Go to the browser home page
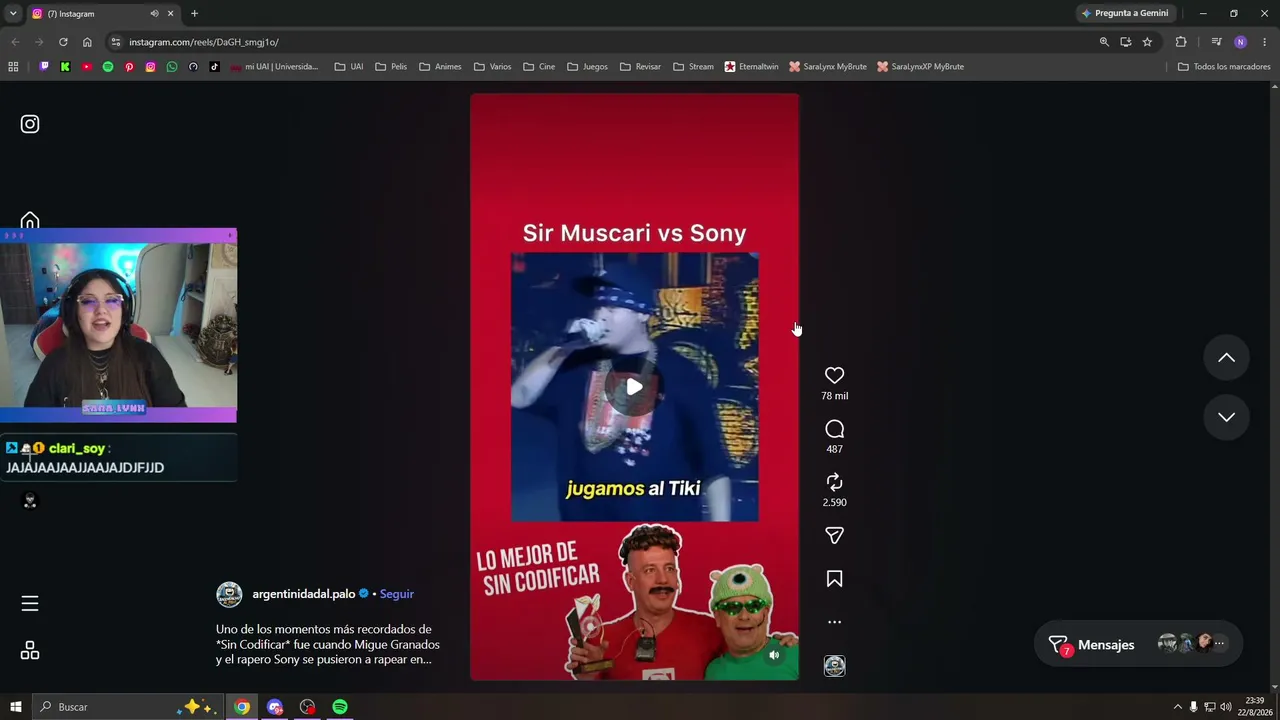The image size is (1280, 720). coord(87,42)
